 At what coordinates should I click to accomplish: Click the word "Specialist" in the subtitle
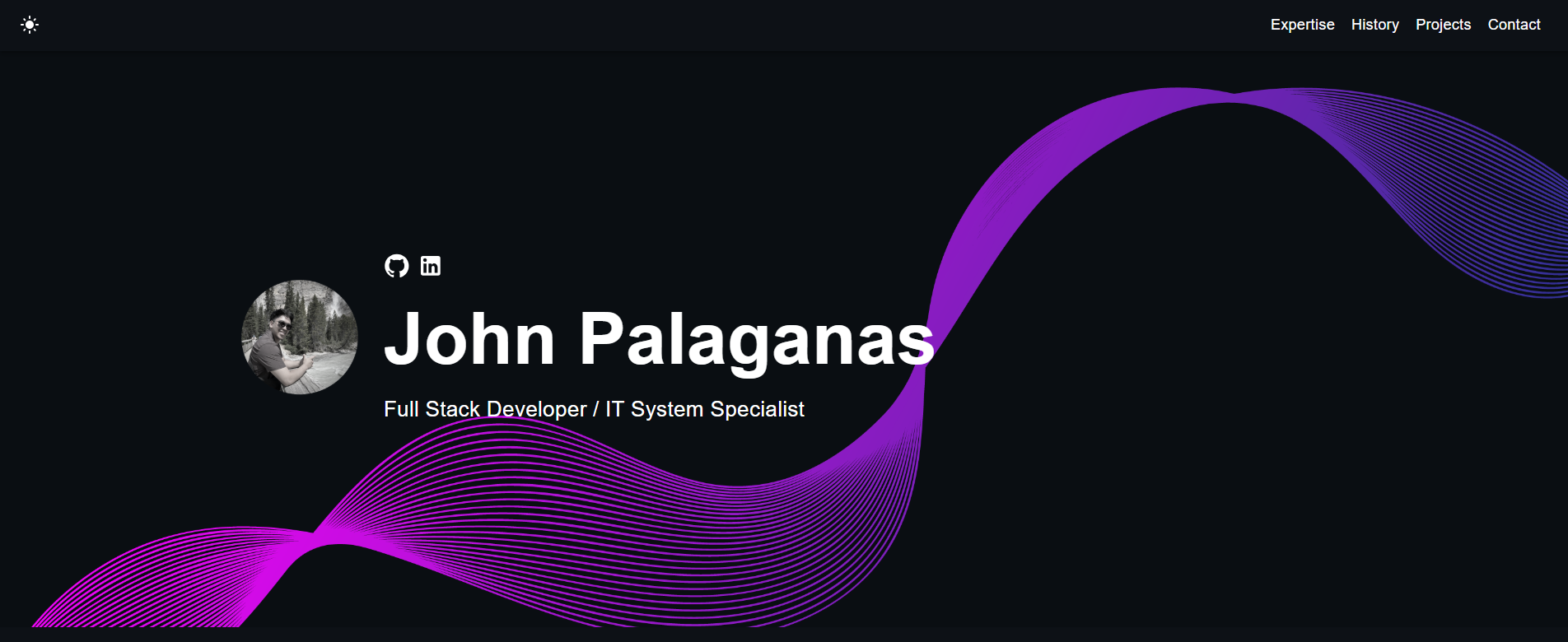[x=757, y=409]
